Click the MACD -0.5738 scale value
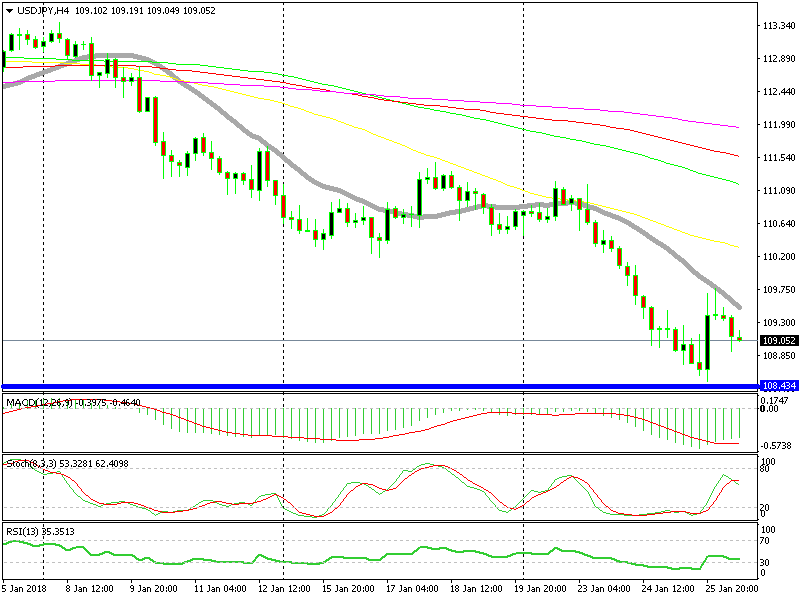Viewport: 800px width, 600px height. (777, 445)
